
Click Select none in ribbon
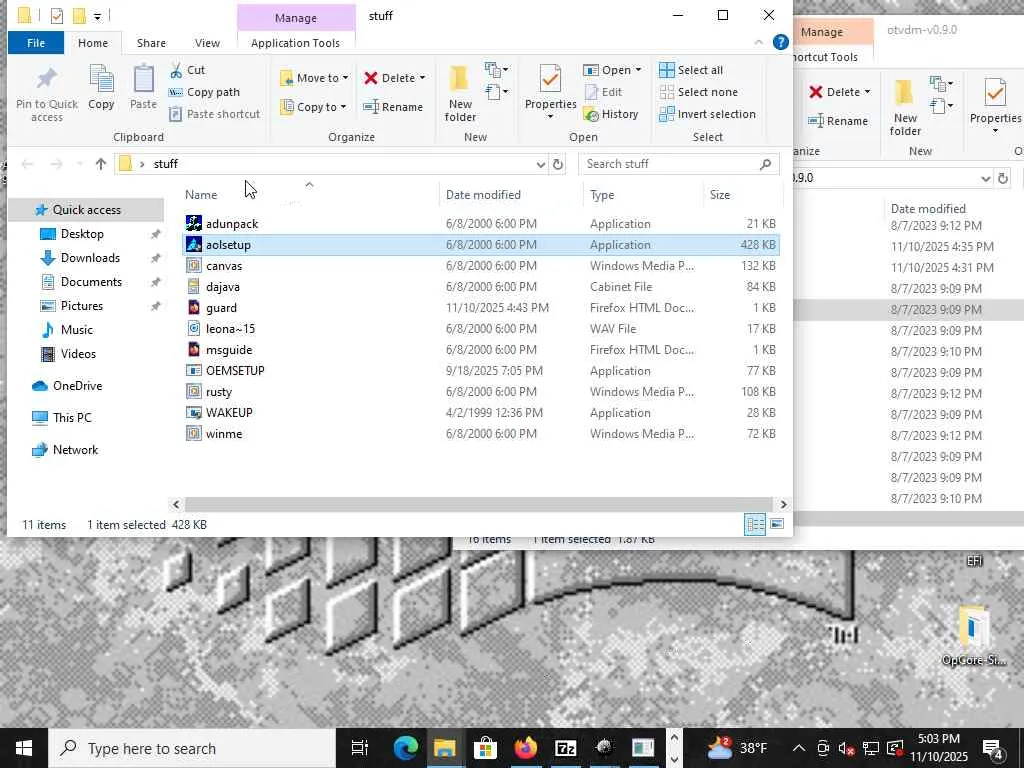(699, 92)
